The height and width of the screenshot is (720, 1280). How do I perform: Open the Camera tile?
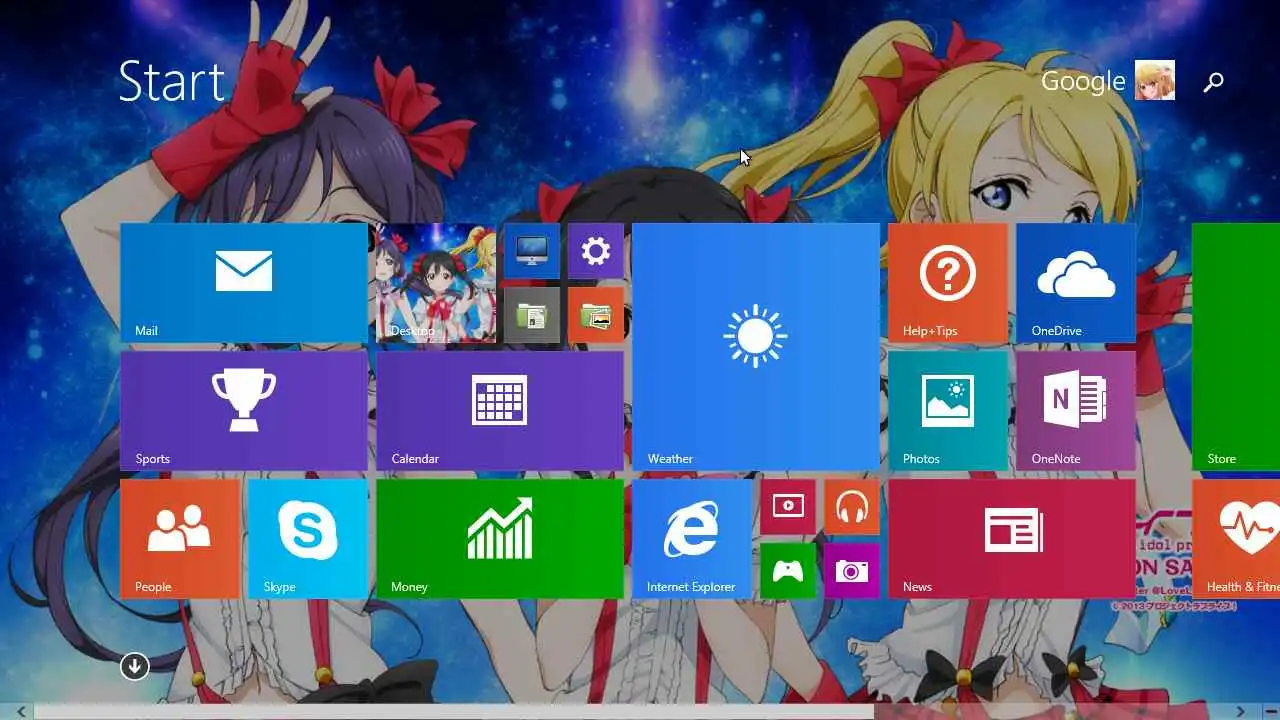pos(851,571)
